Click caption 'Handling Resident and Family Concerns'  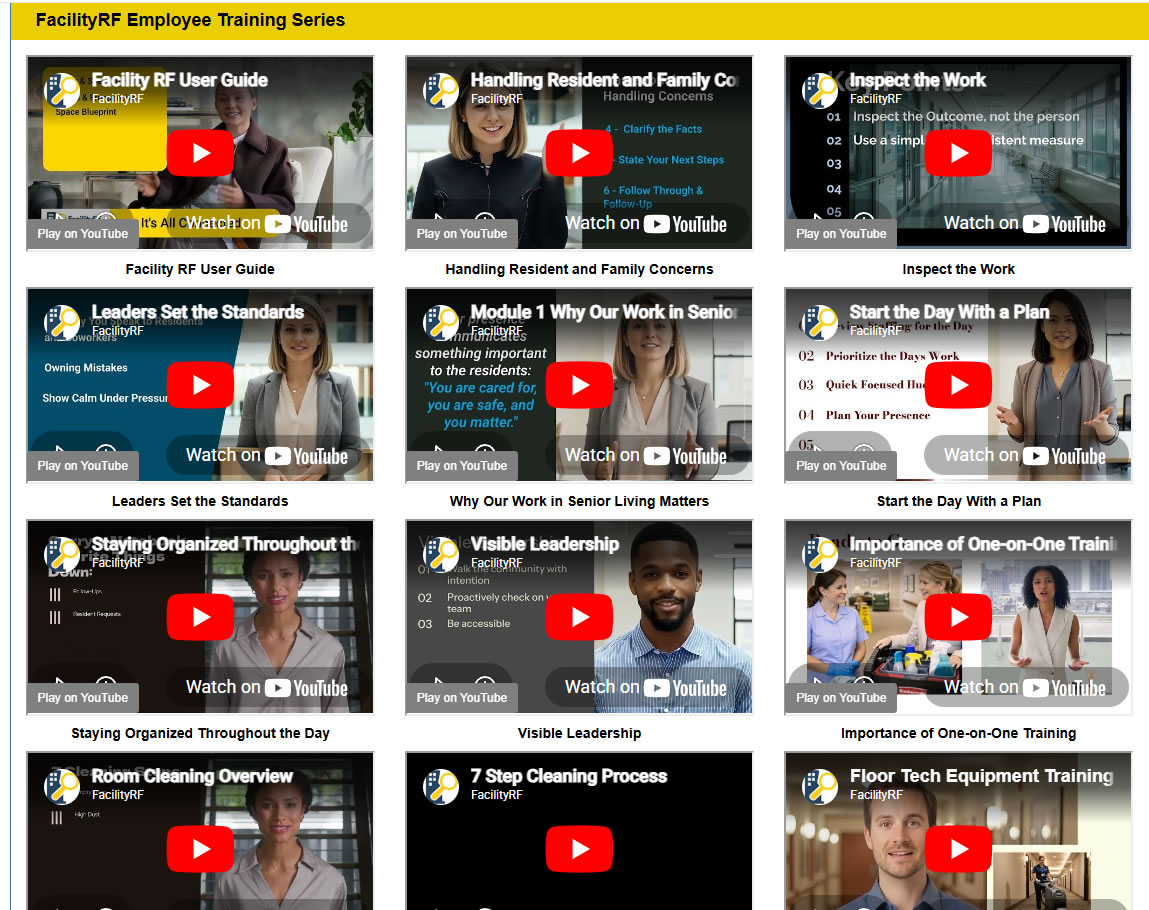[579, 269]
